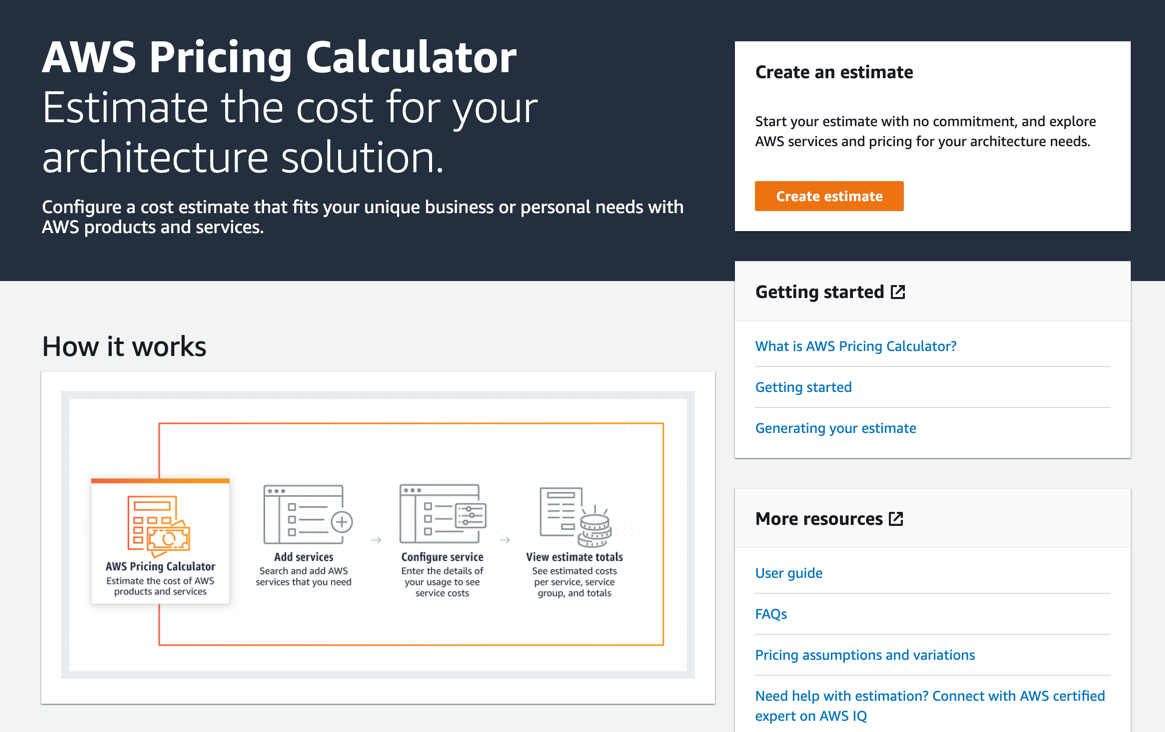This screenshot has width=1165, height=732.
Task: Open the What is AWS Pricing Calculator link
Action: [855, 345]
